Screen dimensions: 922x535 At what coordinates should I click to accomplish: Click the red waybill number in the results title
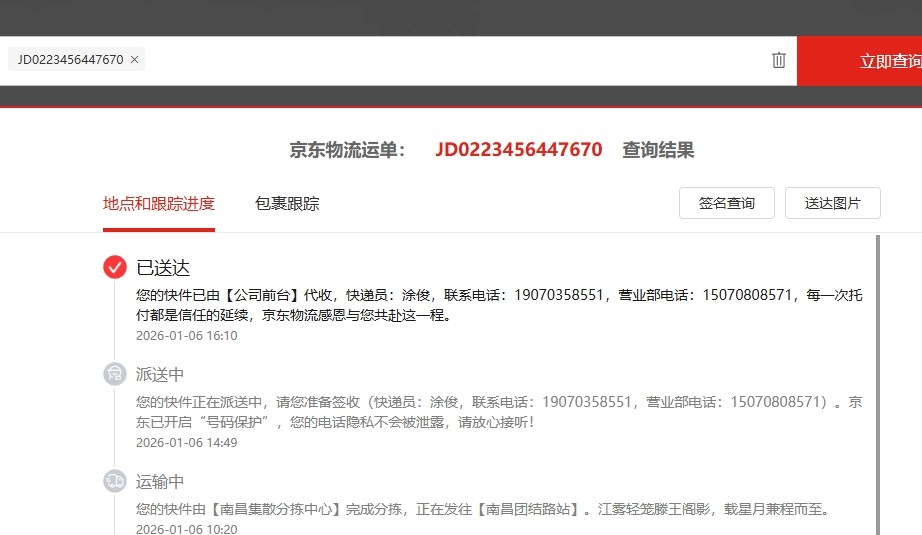[518, 150]
